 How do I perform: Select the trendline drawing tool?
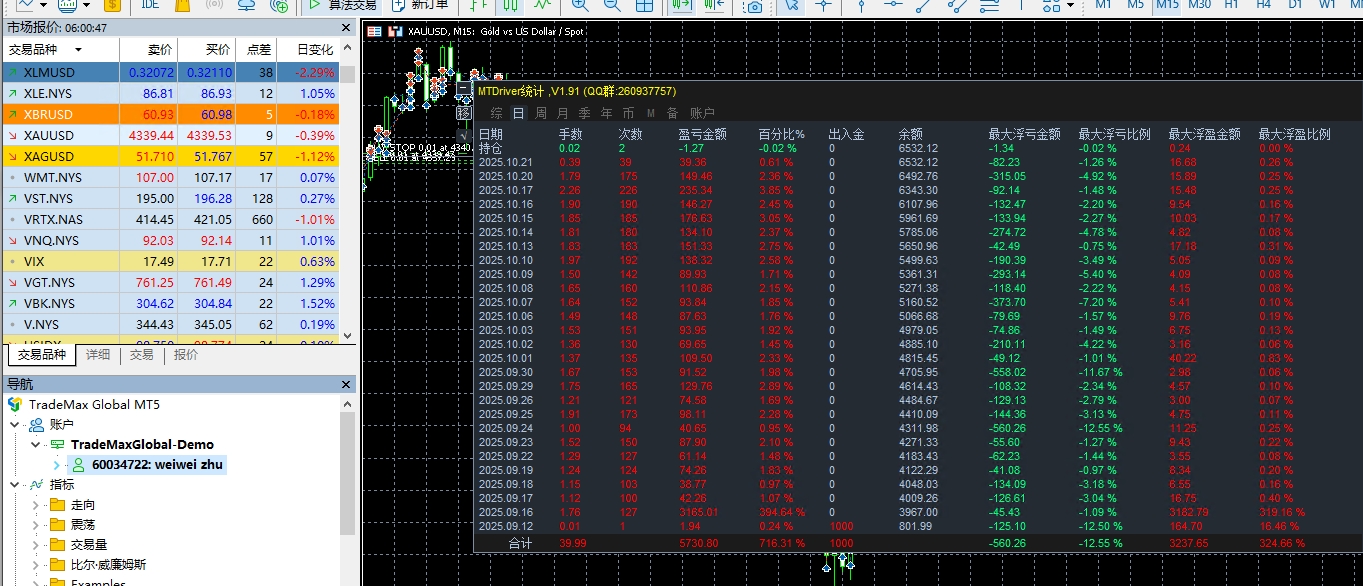[923, 6]
